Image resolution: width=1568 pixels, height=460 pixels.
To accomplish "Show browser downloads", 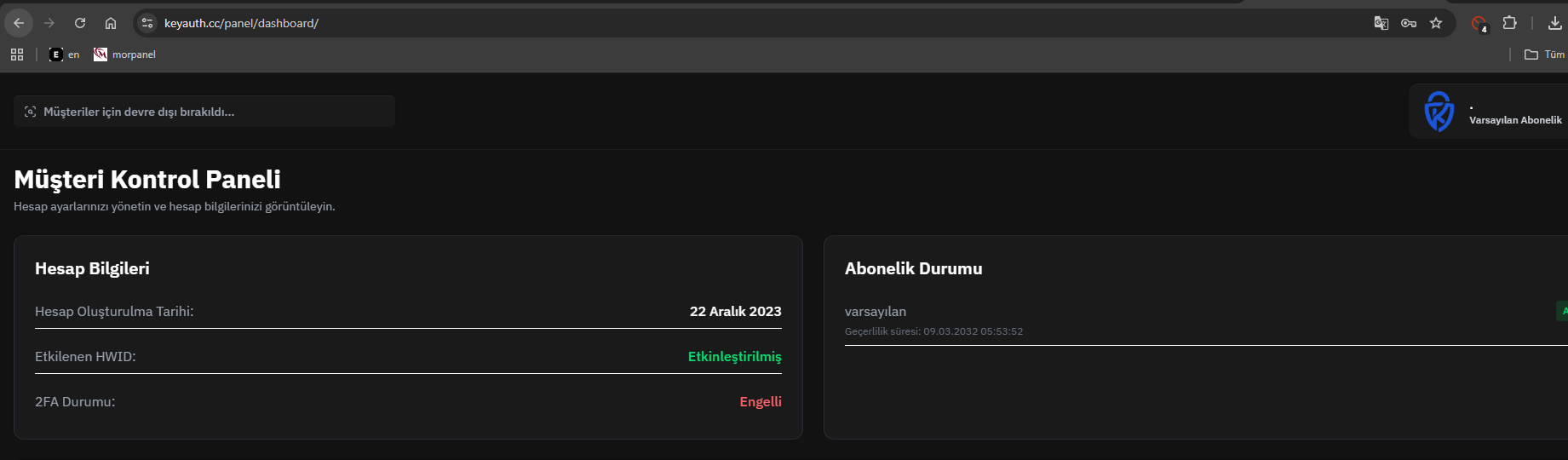I will tap(1555, 23).
